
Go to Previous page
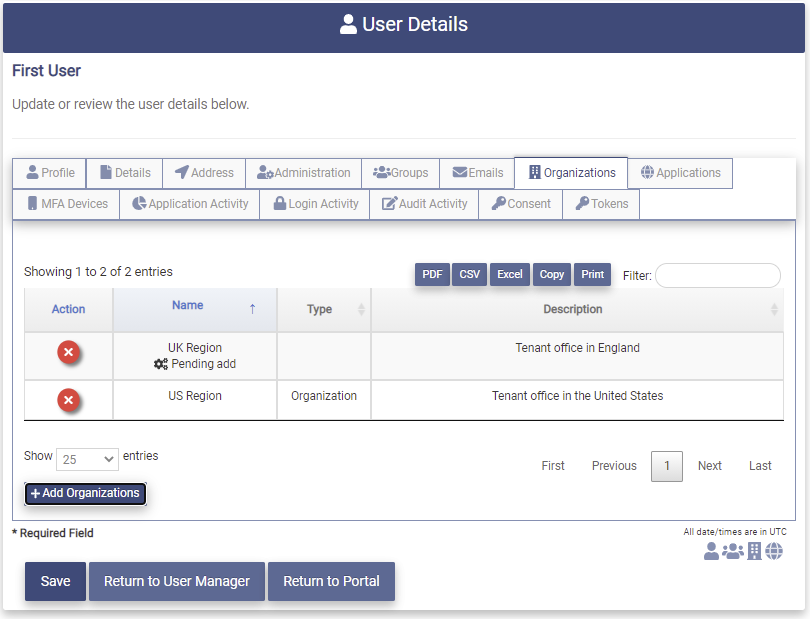614,466
